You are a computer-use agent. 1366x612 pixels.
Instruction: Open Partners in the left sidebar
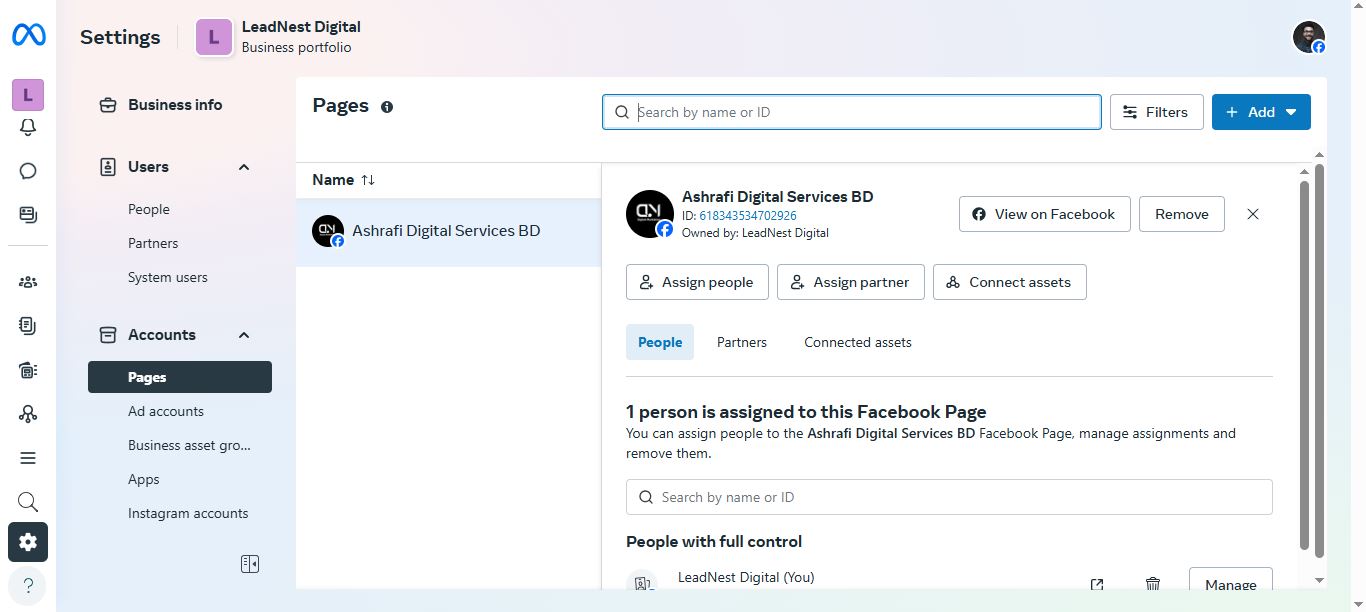[153, 243]
